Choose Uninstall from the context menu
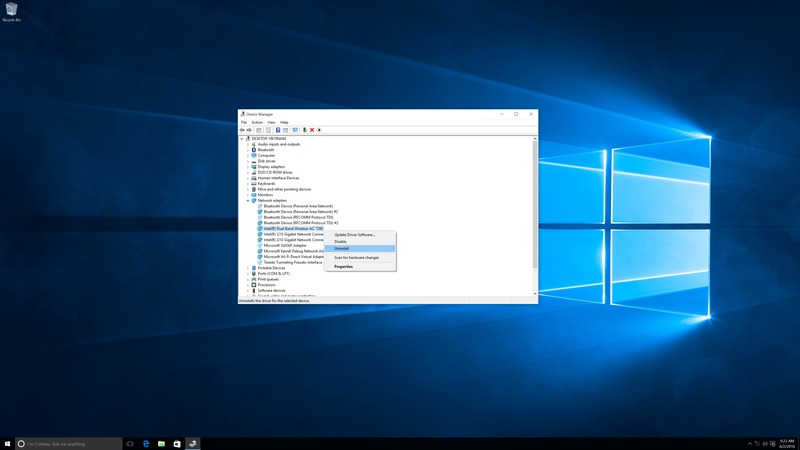 (342, 248)
